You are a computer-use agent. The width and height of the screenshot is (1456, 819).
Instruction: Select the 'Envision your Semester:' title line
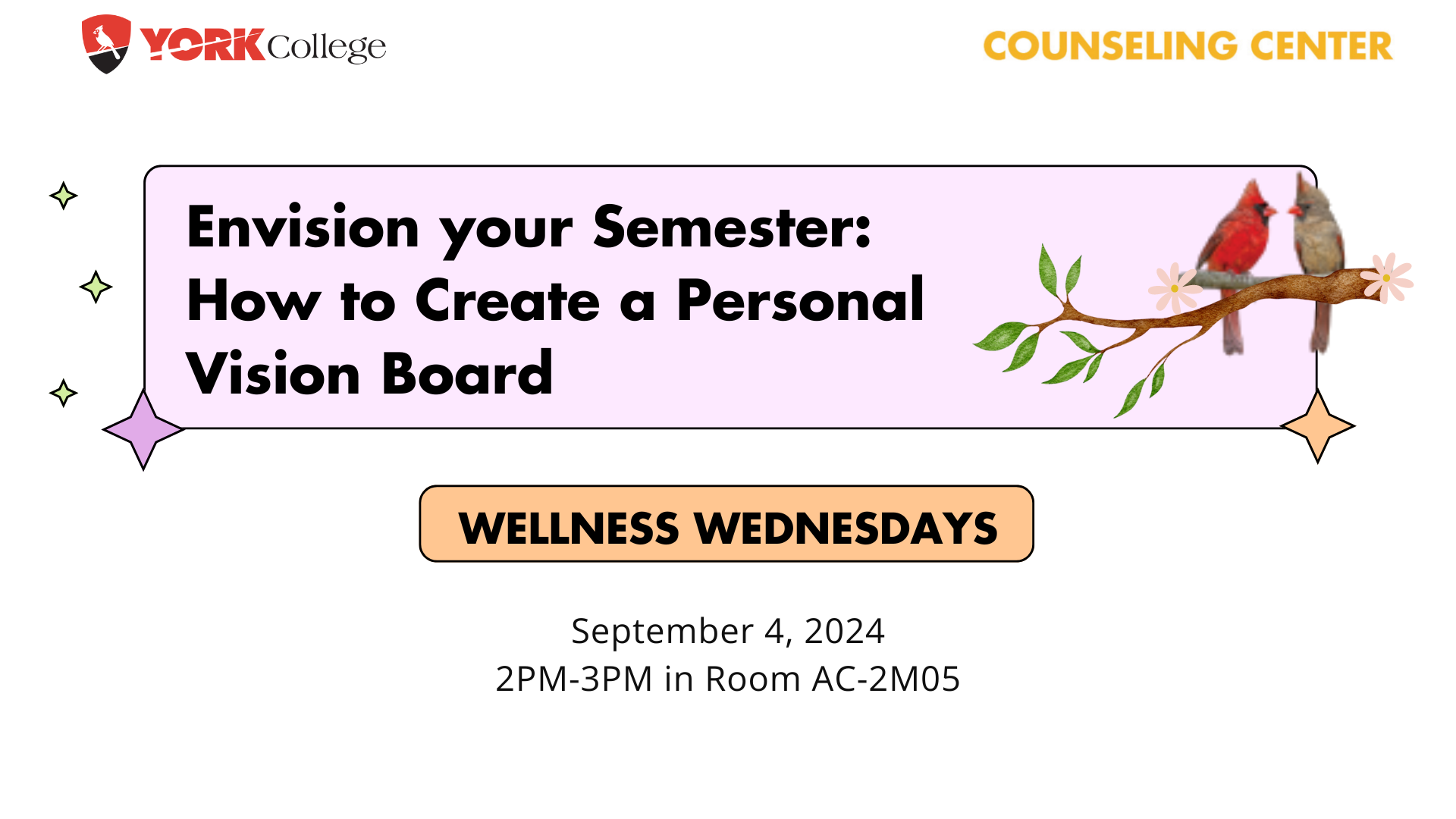tap(529, 228)
